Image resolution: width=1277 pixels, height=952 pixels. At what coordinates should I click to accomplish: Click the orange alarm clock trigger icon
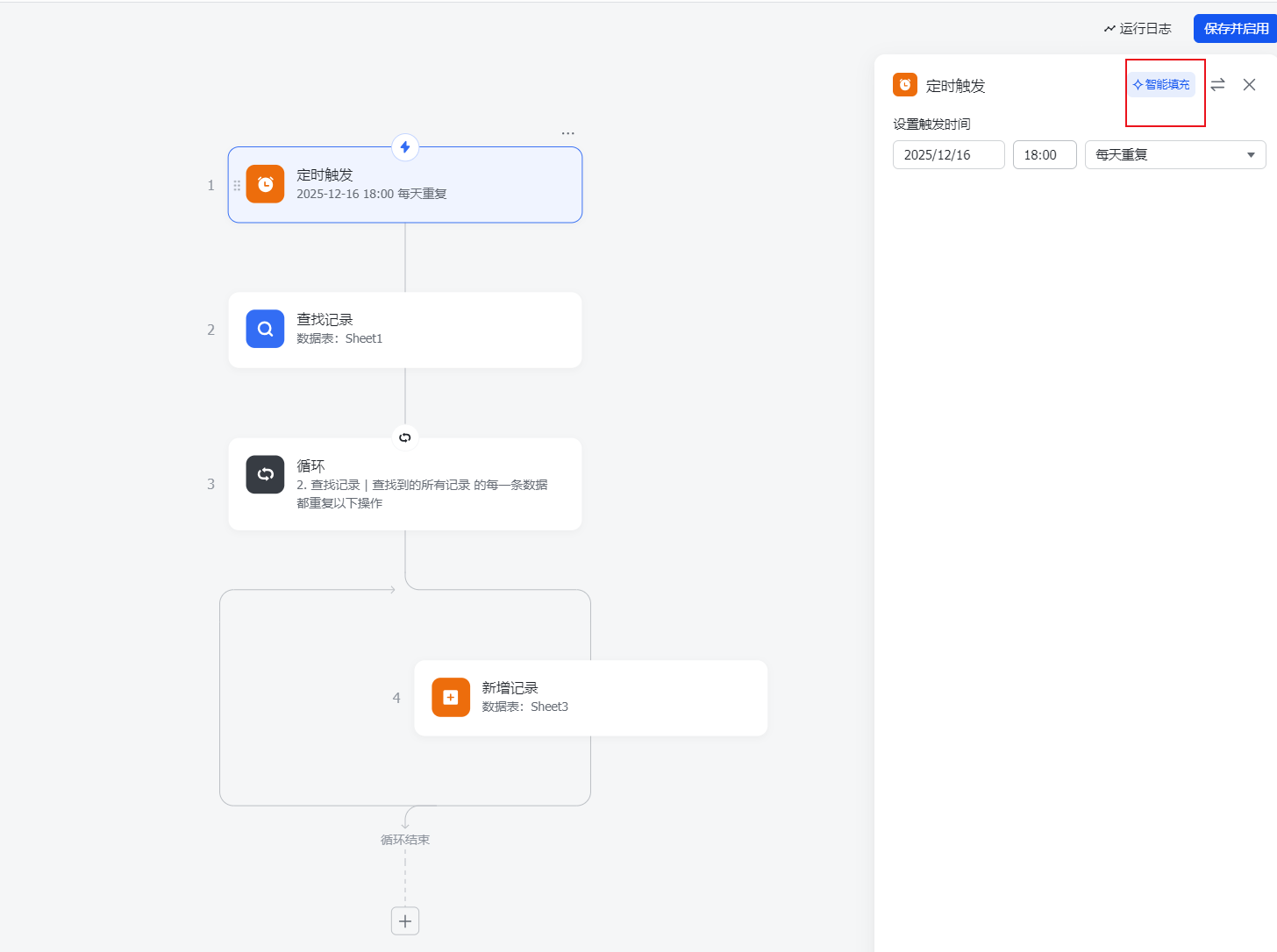click(265, 184)
